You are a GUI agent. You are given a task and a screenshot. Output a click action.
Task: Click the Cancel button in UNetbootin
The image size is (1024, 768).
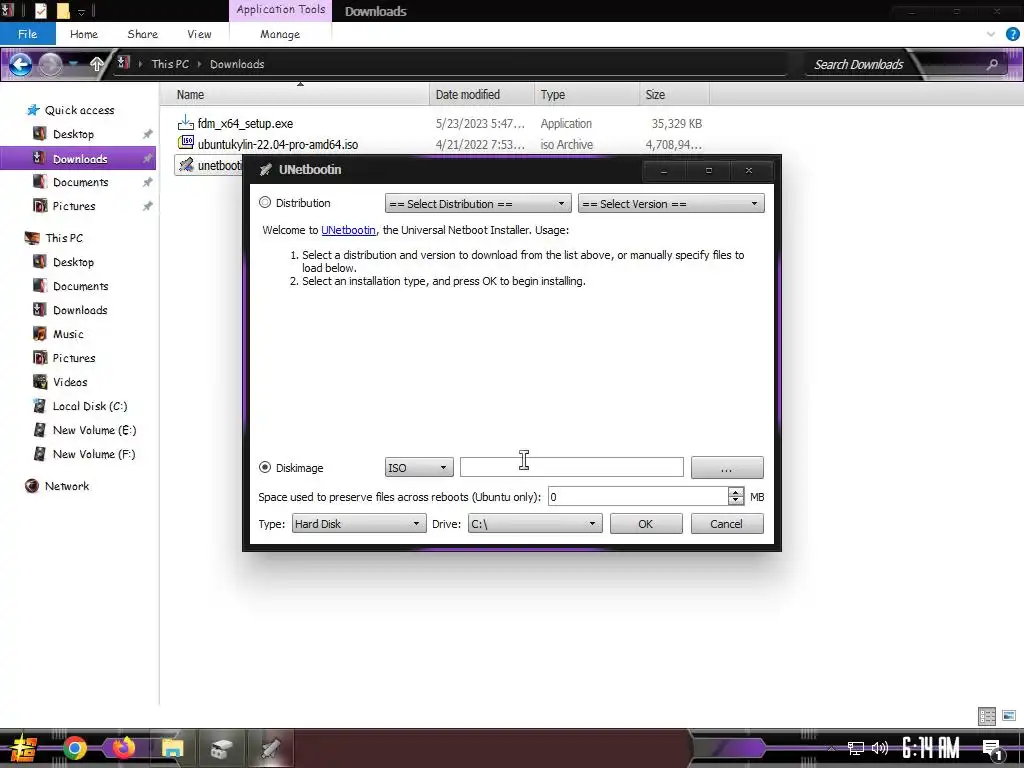point(727,524)
